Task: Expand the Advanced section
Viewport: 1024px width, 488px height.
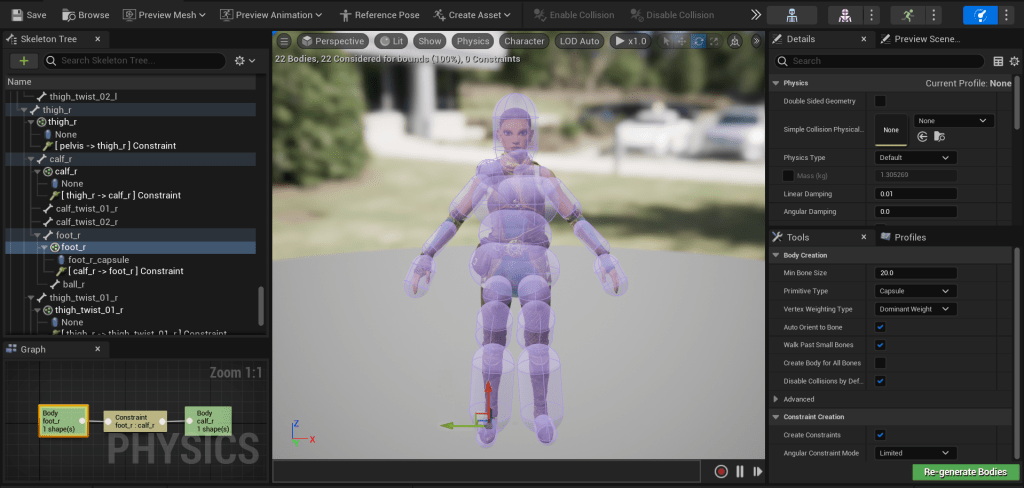Action: pos(776,399)
